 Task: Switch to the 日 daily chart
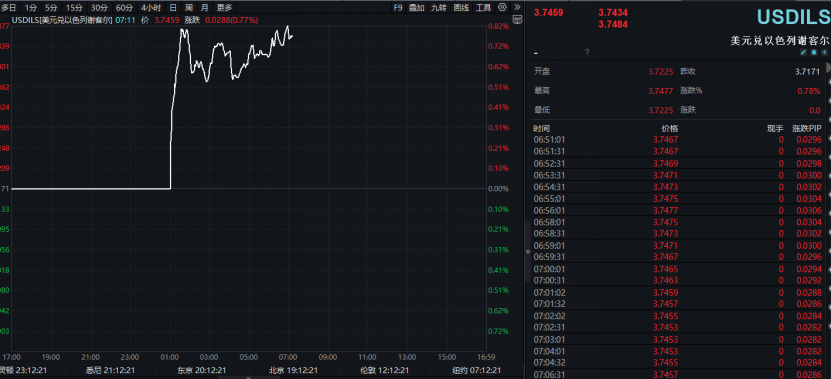pos(173,7)
